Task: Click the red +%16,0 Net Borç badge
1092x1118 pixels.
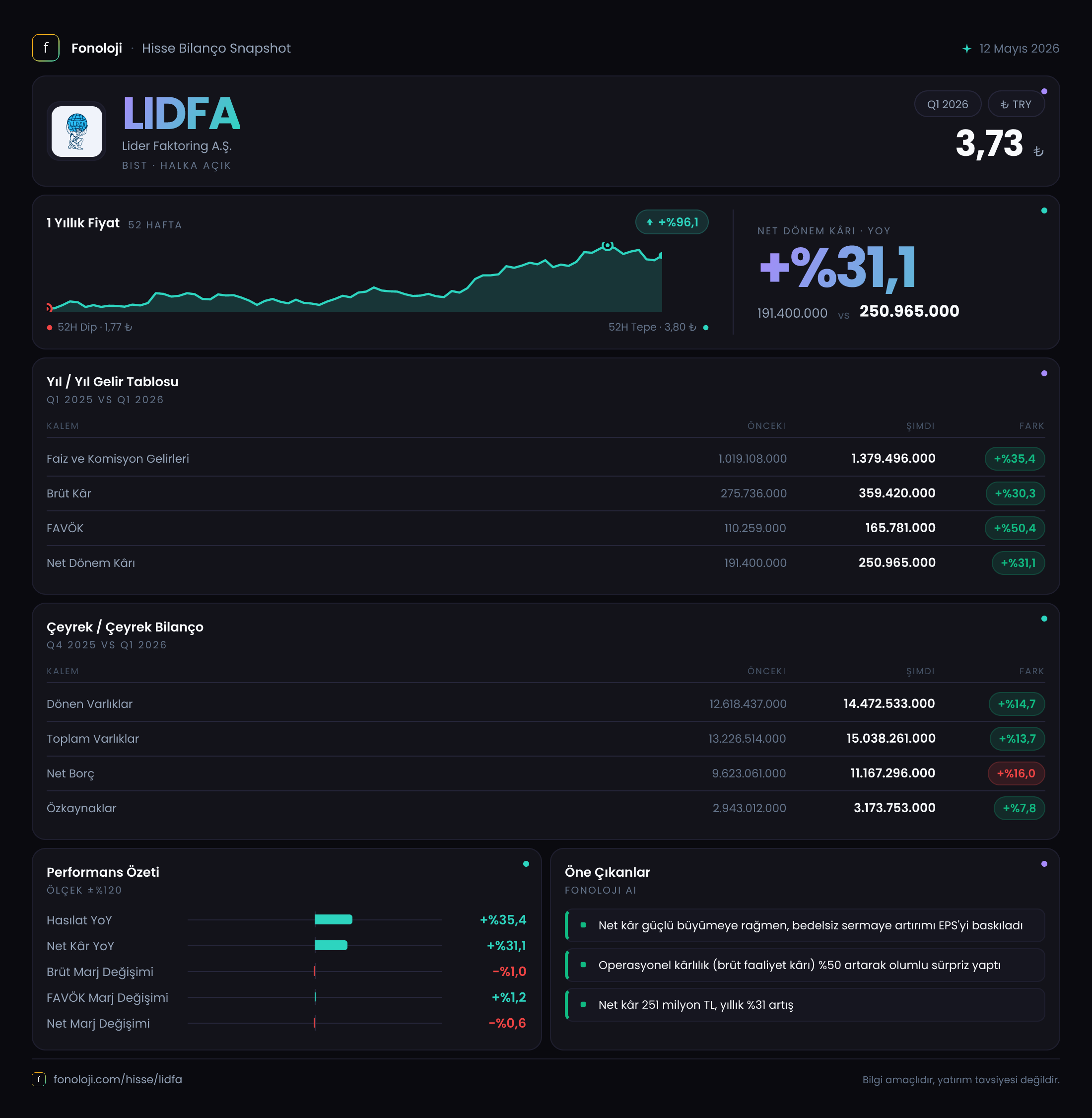Action: [x=1016, y=773]
